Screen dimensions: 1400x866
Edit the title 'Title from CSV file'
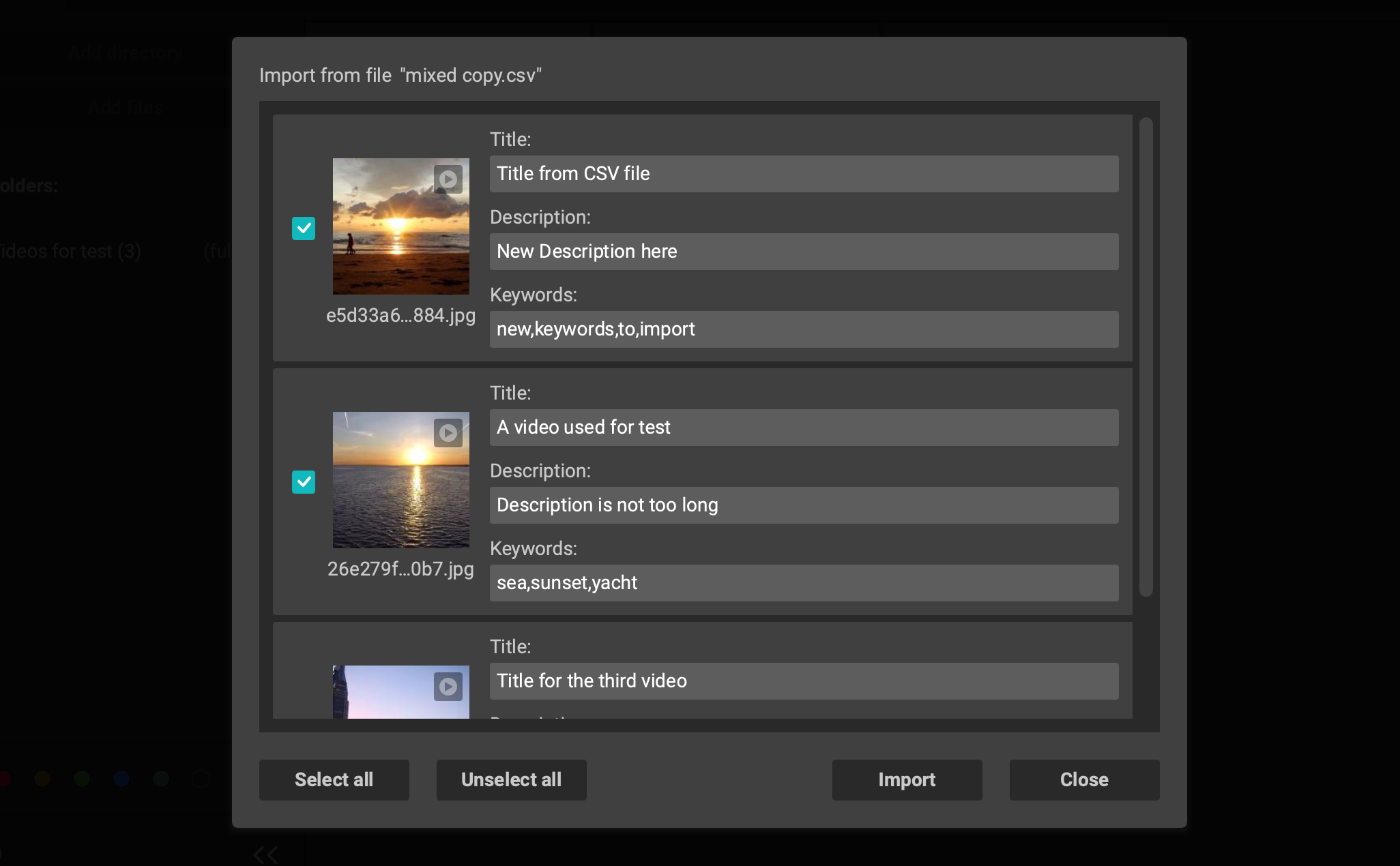point(803,174)
